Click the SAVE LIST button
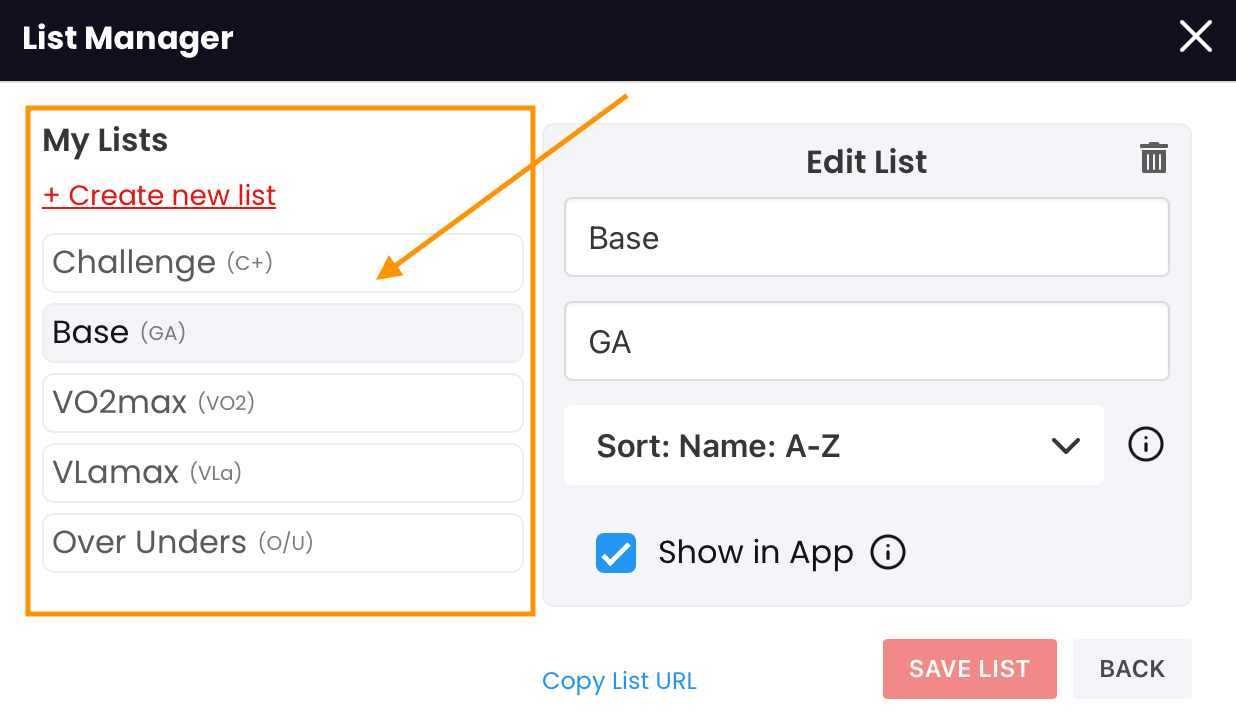The image size is (1236, 728). pyautogui.click(x=969, y=669)
